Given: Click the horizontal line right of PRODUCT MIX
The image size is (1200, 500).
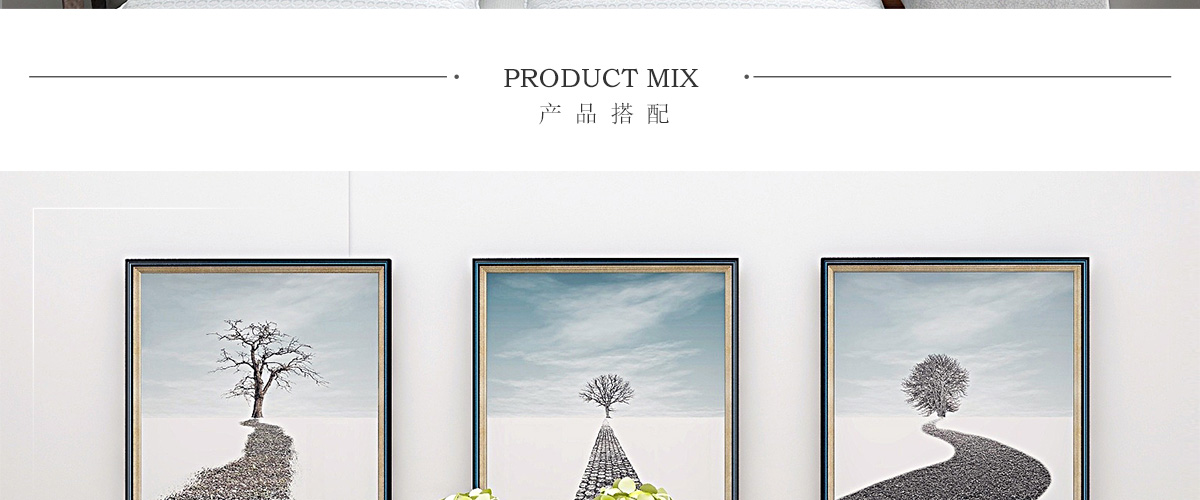Looking at the screenshot, I should coord(962,76).
